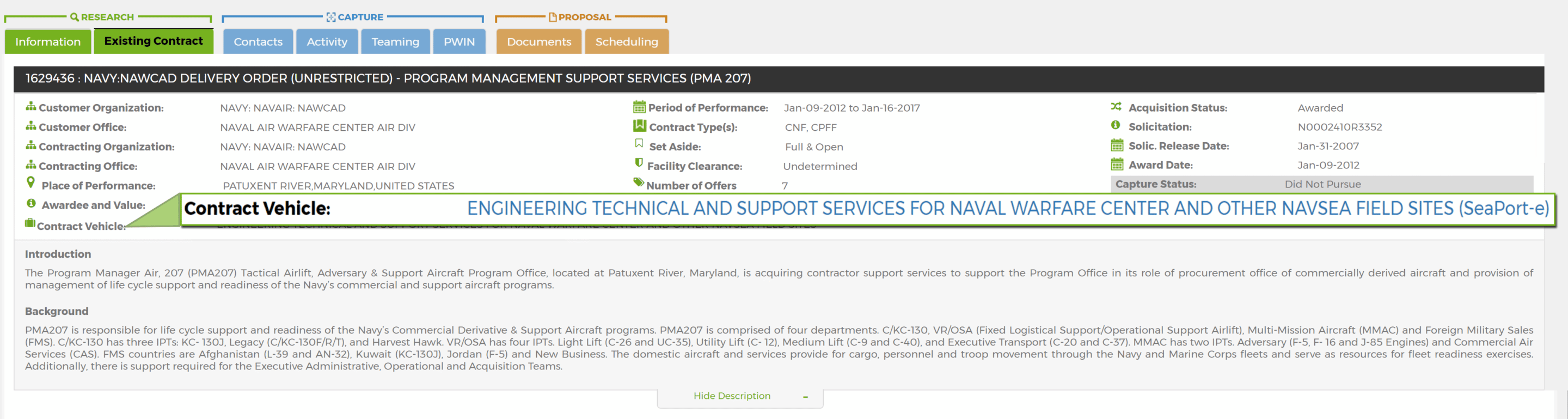This screenshot has height=419, width=1568.
Task: Open the Scheduling tab
Action: [626, 42]
